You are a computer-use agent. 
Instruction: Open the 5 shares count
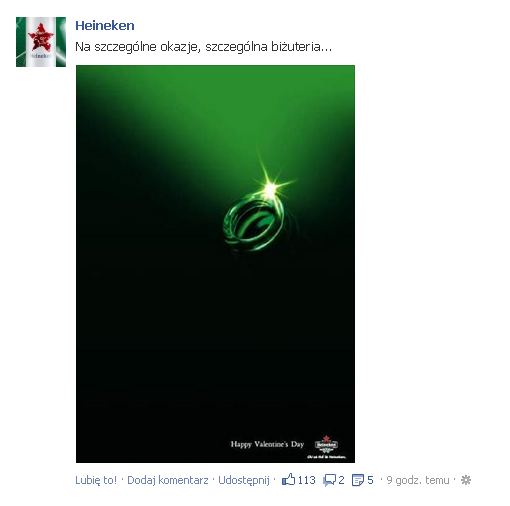click(x=370, y=480)
